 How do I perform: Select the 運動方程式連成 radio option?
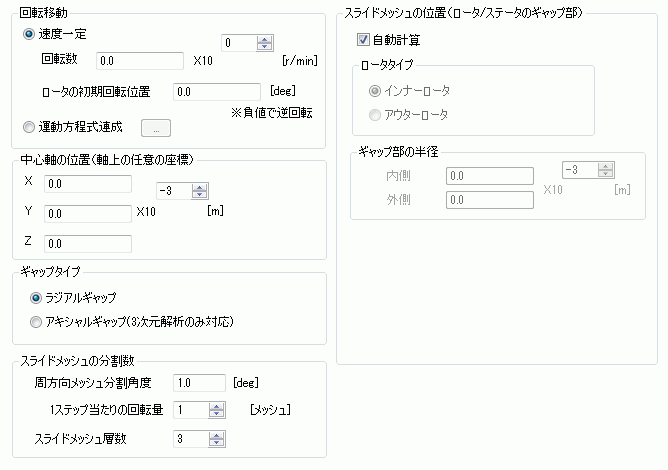[28, 127]
